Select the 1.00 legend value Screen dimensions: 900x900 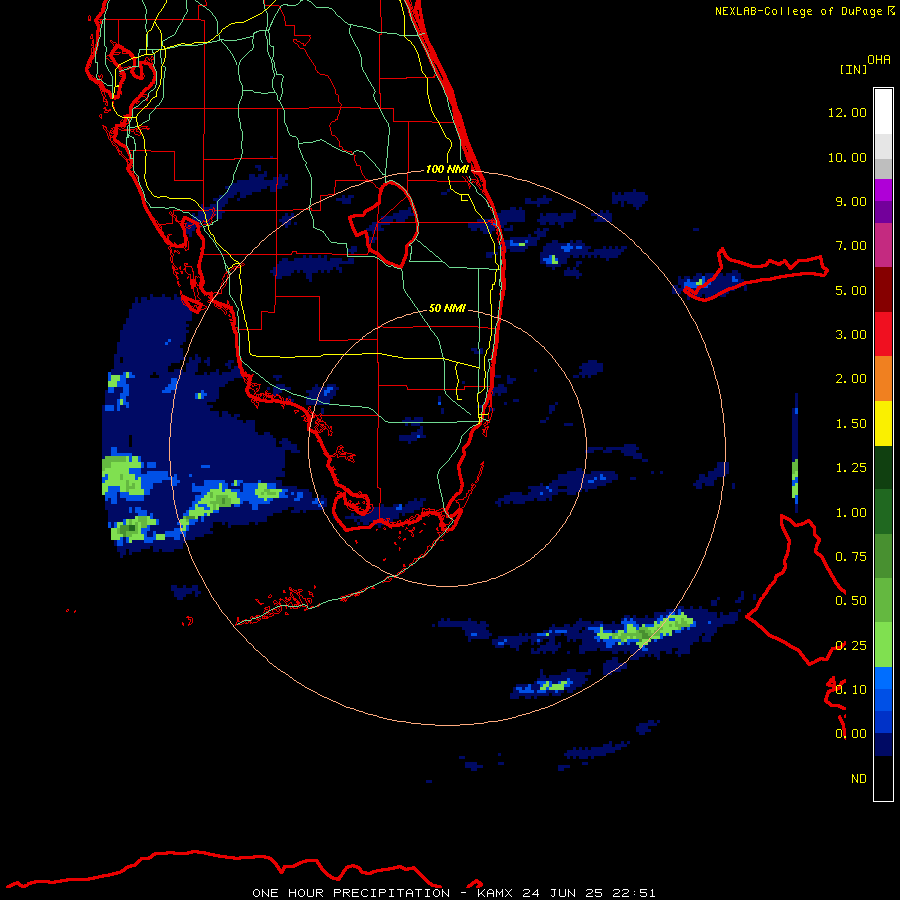[851, 513]
